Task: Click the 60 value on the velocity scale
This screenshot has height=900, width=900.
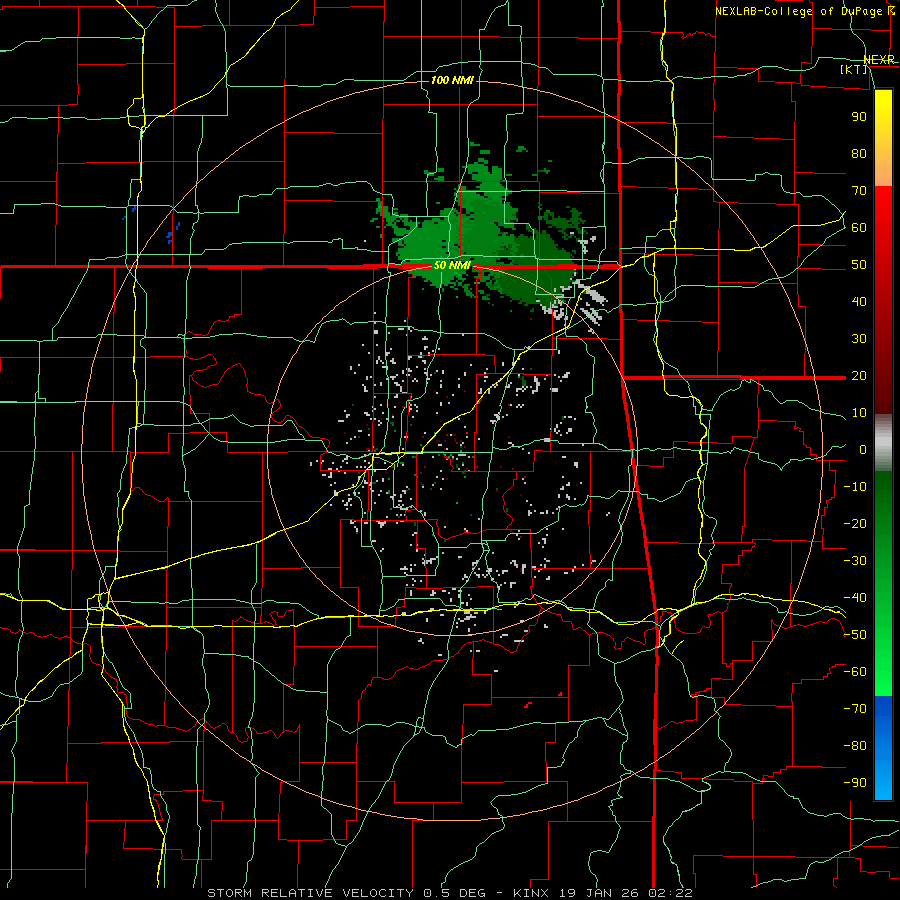Action: tap(859, 228)
